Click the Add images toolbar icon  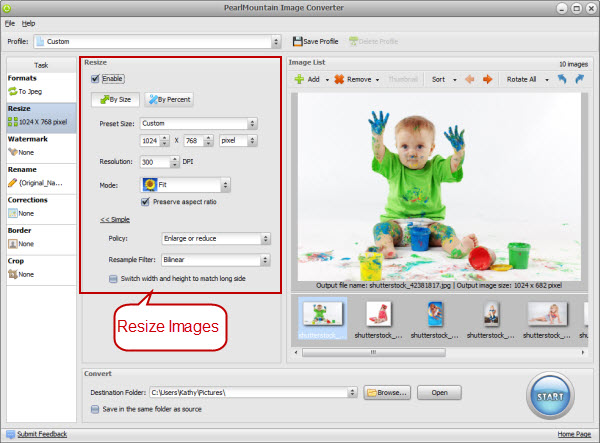tap(298, 79)
